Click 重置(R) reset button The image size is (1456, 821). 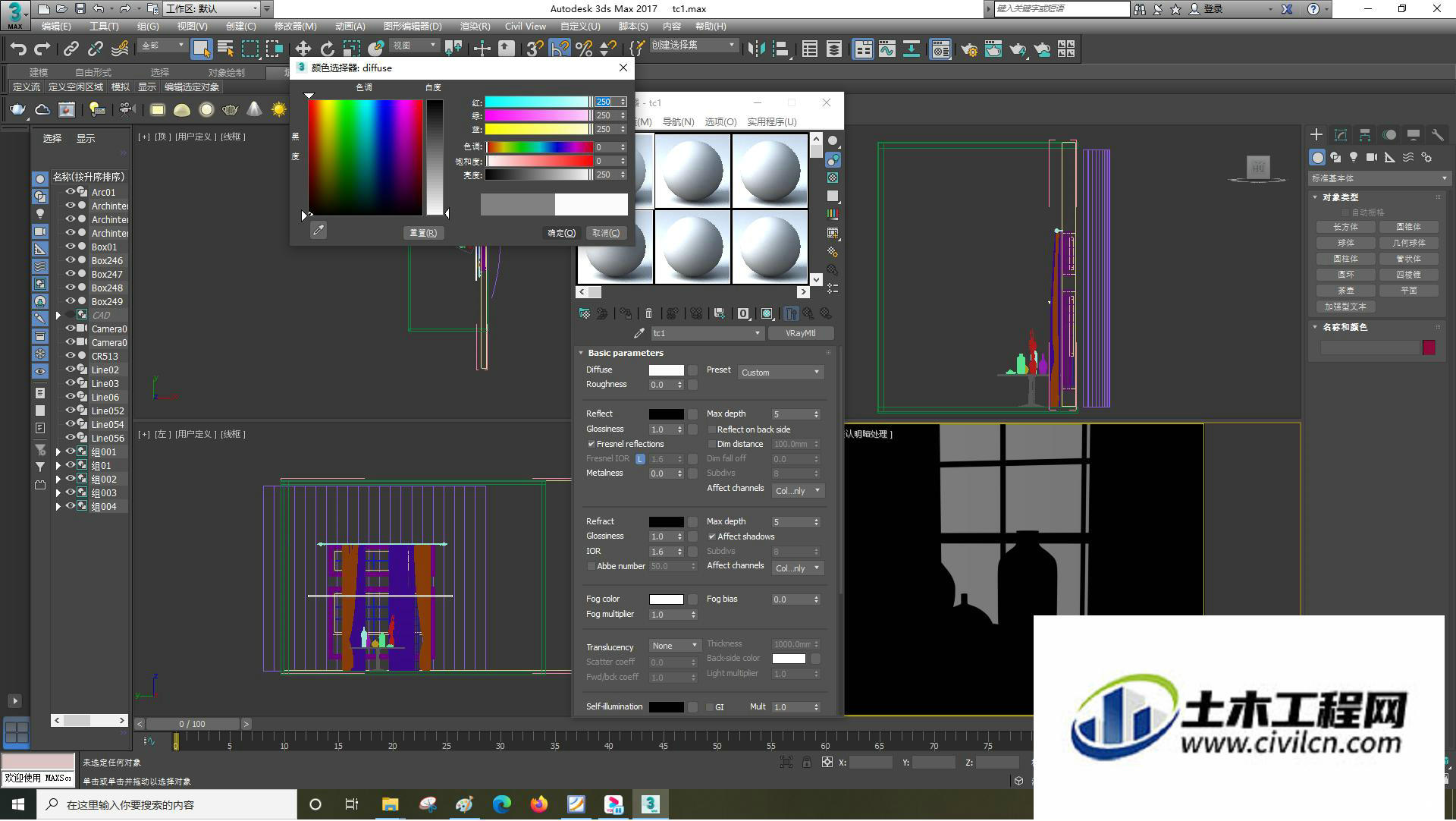point(423,233)
